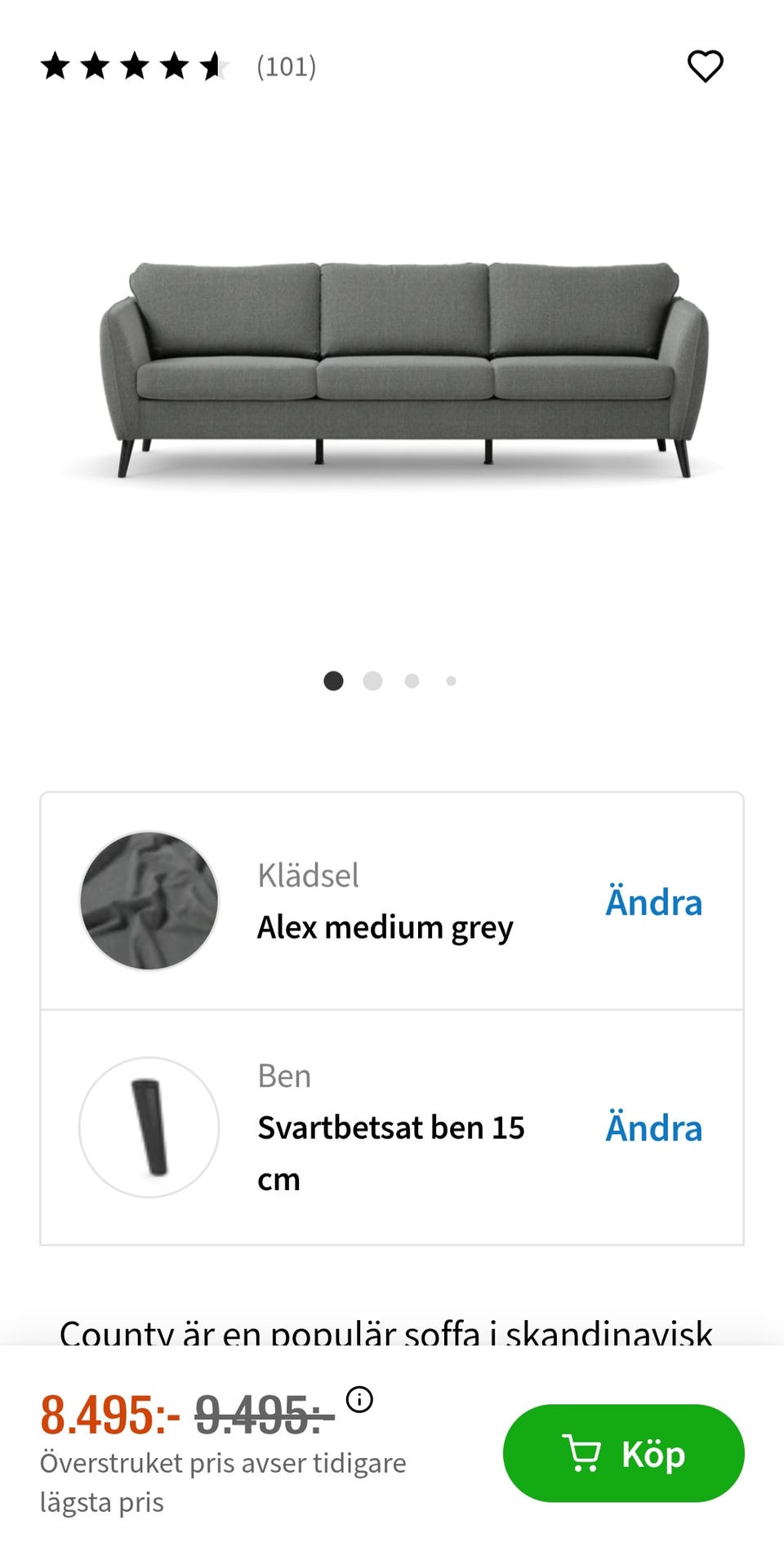Select the first carousel dot
784x1543 pixels.
point(333,680)
